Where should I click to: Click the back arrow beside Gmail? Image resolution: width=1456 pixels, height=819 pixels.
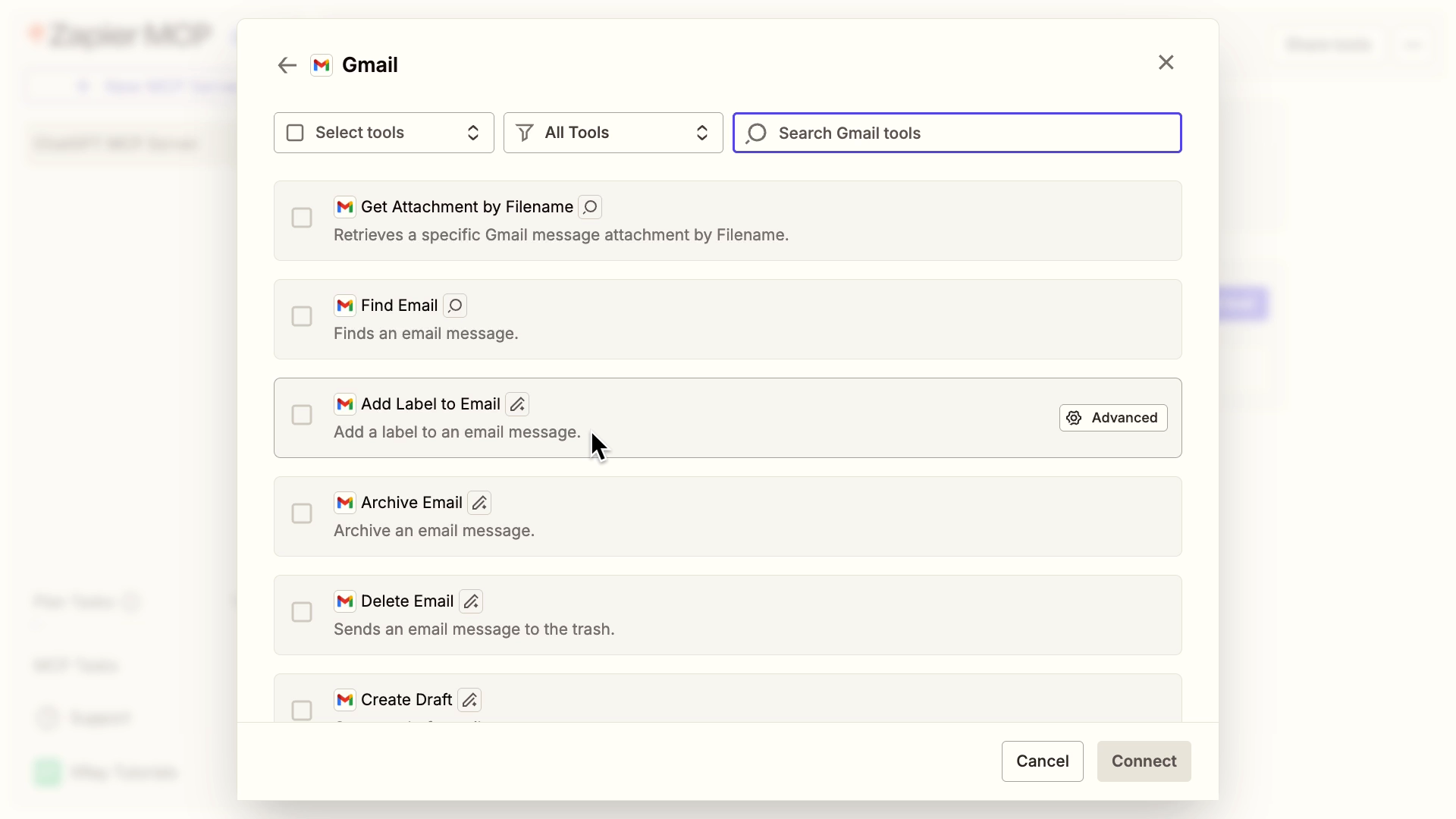[287, 65]
